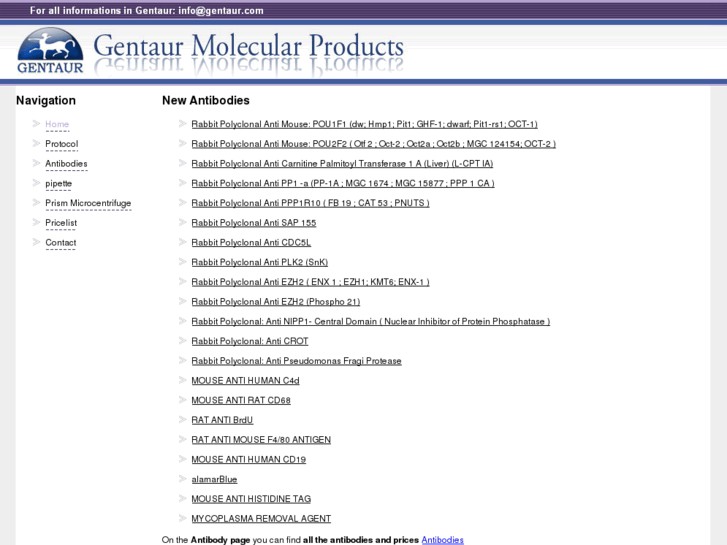Open MOUSE ANTI HUMAN CD19 link
Image resolution: width=727 pixels, height=545 pixels.
coord(249,460)
